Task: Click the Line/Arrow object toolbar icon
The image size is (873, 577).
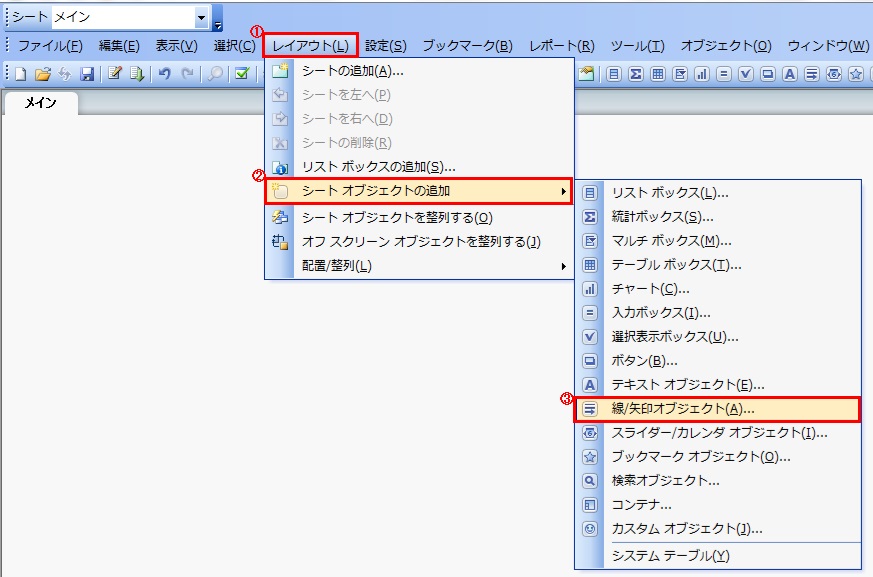Action: [812, 74]
